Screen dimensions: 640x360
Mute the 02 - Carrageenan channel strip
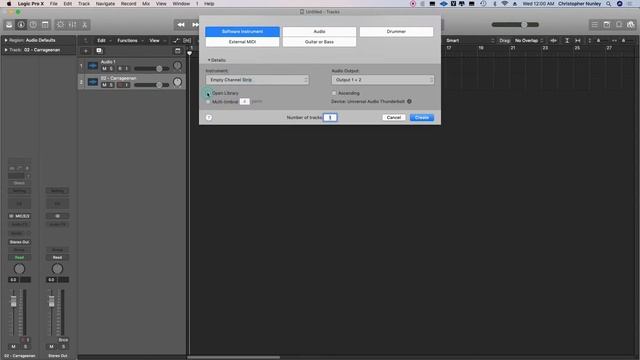click(13, 347)
